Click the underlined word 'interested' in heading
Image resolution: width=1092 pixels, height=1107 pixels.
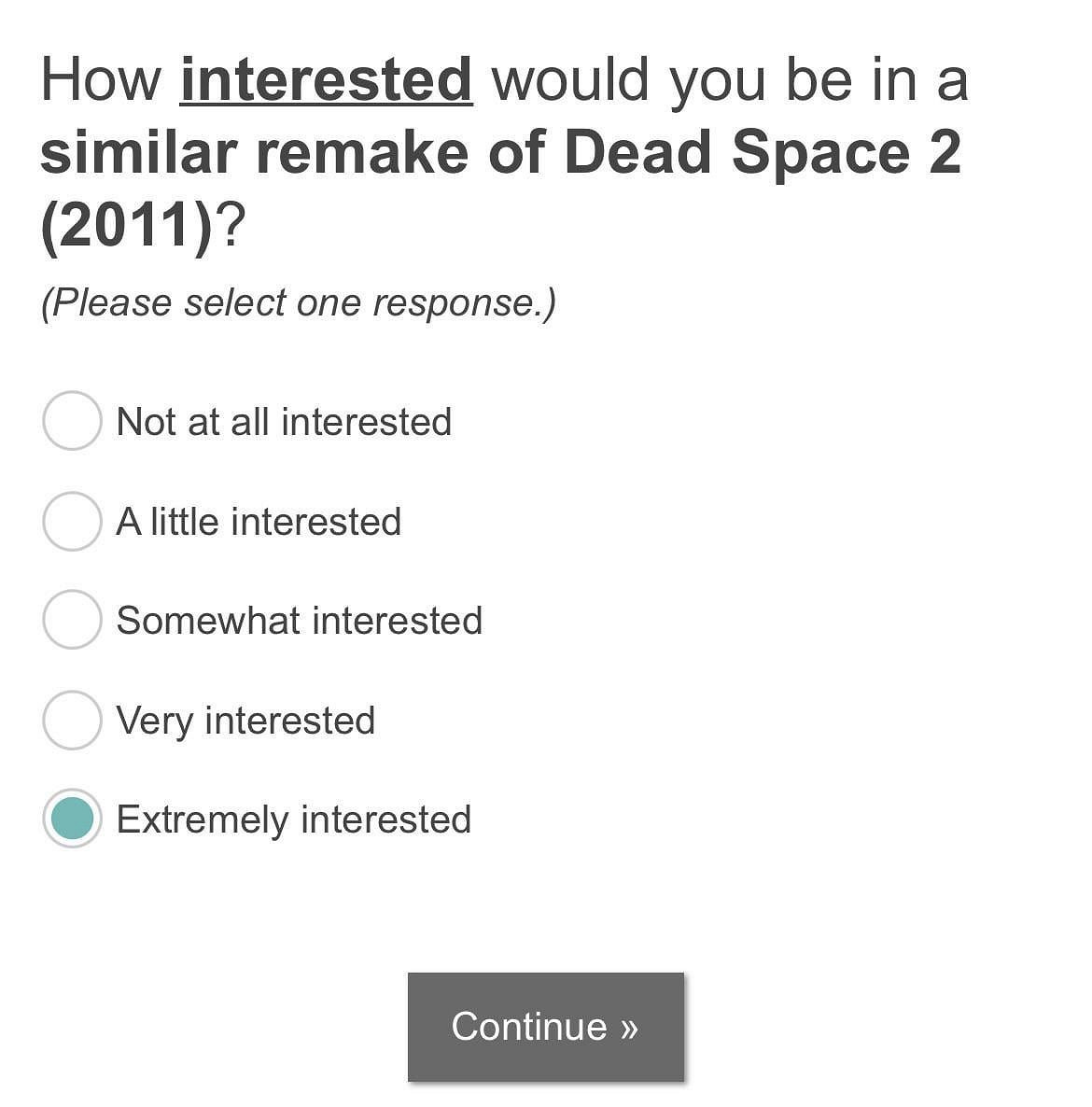(x=326, y=80)
